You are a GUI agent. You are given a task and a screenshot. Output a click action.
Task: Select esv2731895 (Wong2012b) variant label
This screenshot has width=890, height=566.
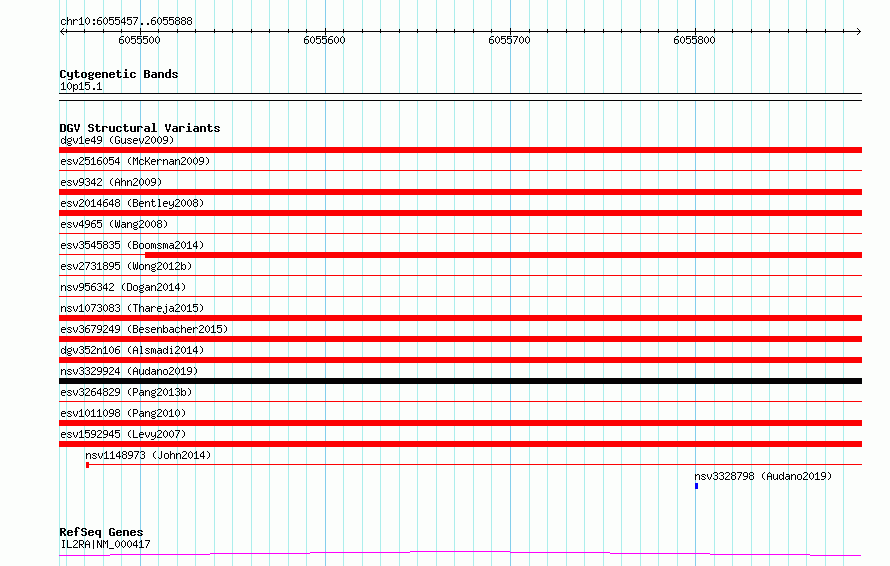[126, 266]
